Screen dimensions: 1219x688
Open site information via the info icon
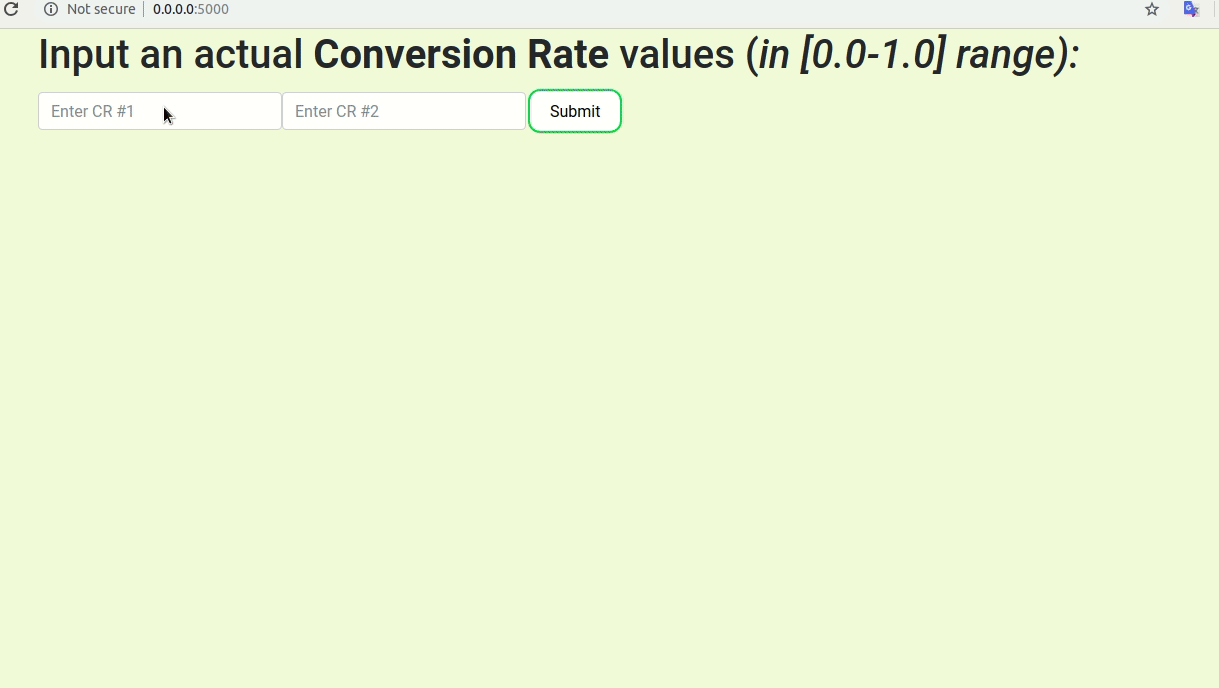click(x=51, y=9)
